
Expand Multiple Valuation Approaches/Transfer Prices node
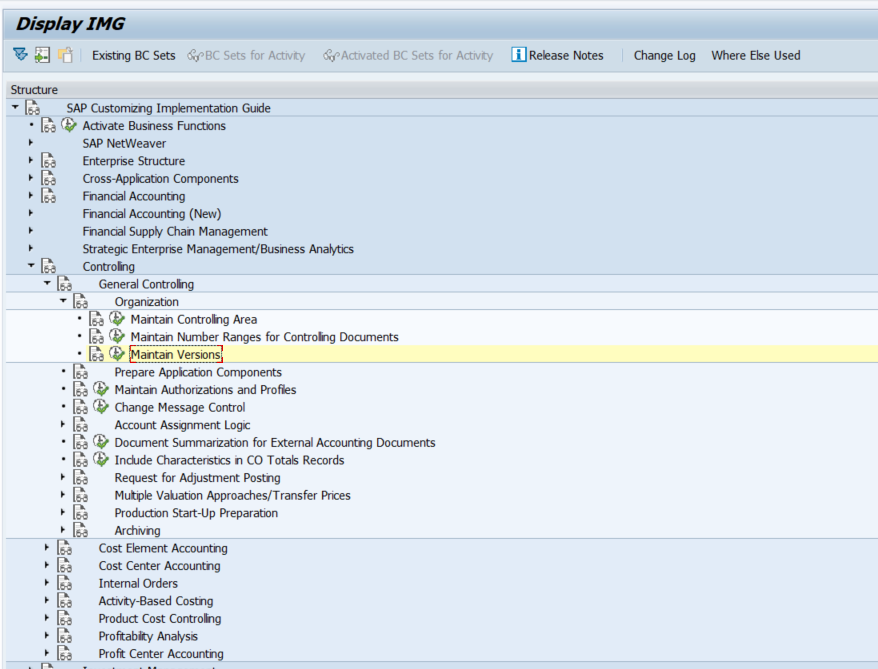tap(63, 495)
